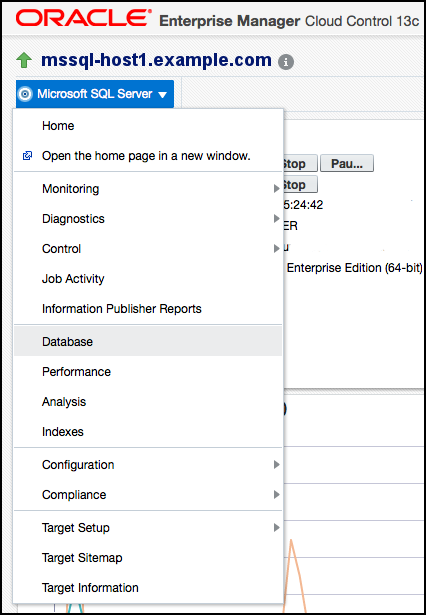Click the Pau... button
This screenshot has width=426, height=615.
[x=347, y=164]
